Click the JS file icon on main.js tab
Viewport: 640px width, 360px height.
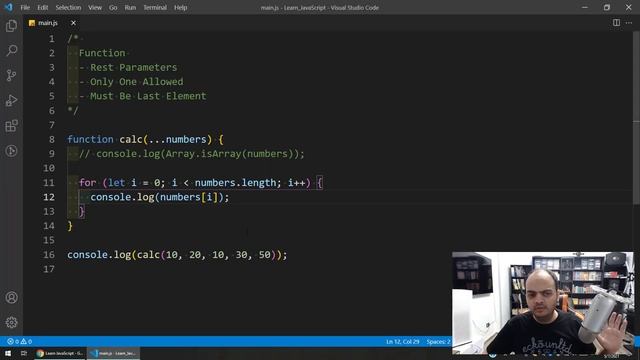coord(32,23)
